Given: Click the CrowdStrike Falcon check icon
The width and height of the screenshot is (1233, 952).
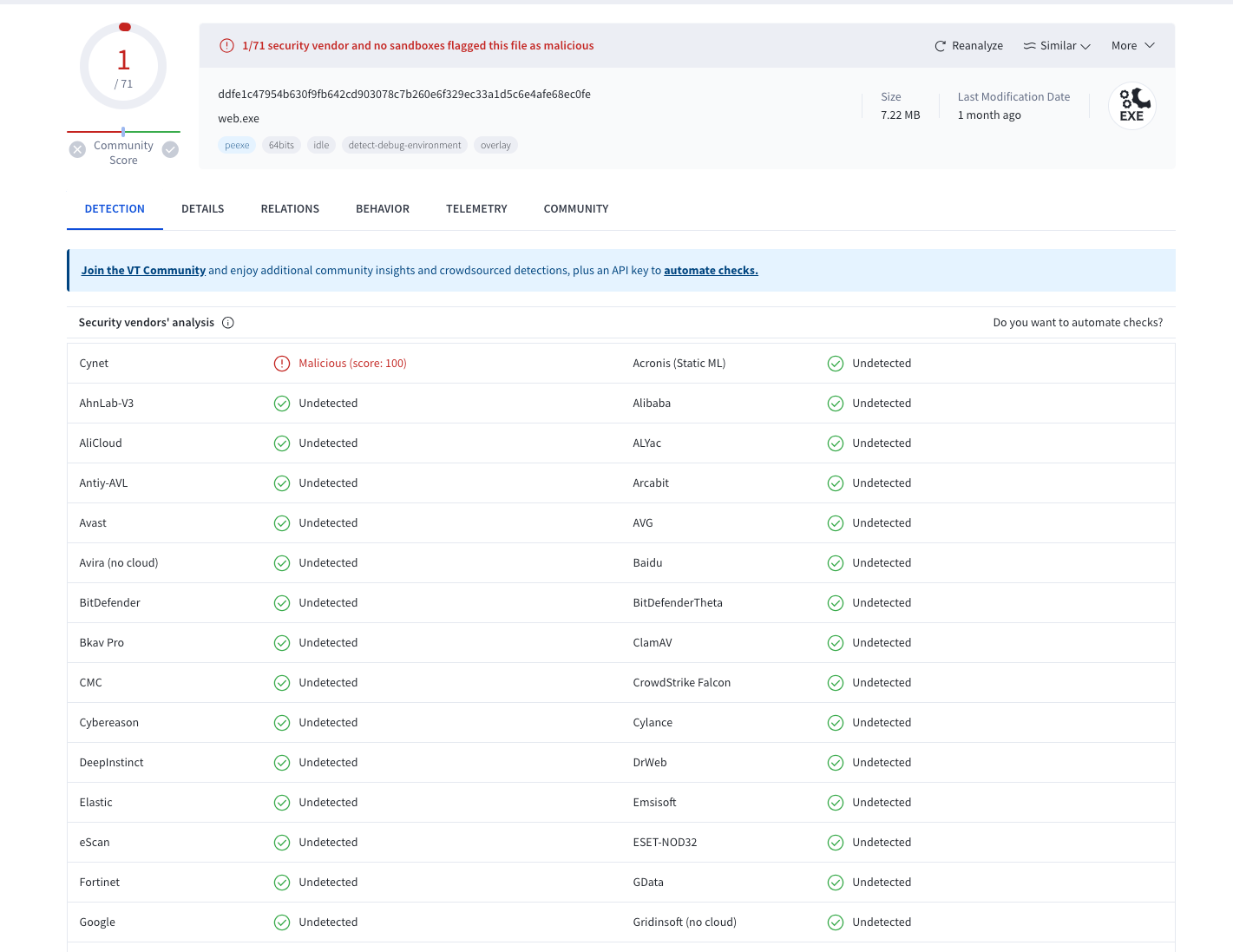Looking at the screenshot, I should coord(836,683).
